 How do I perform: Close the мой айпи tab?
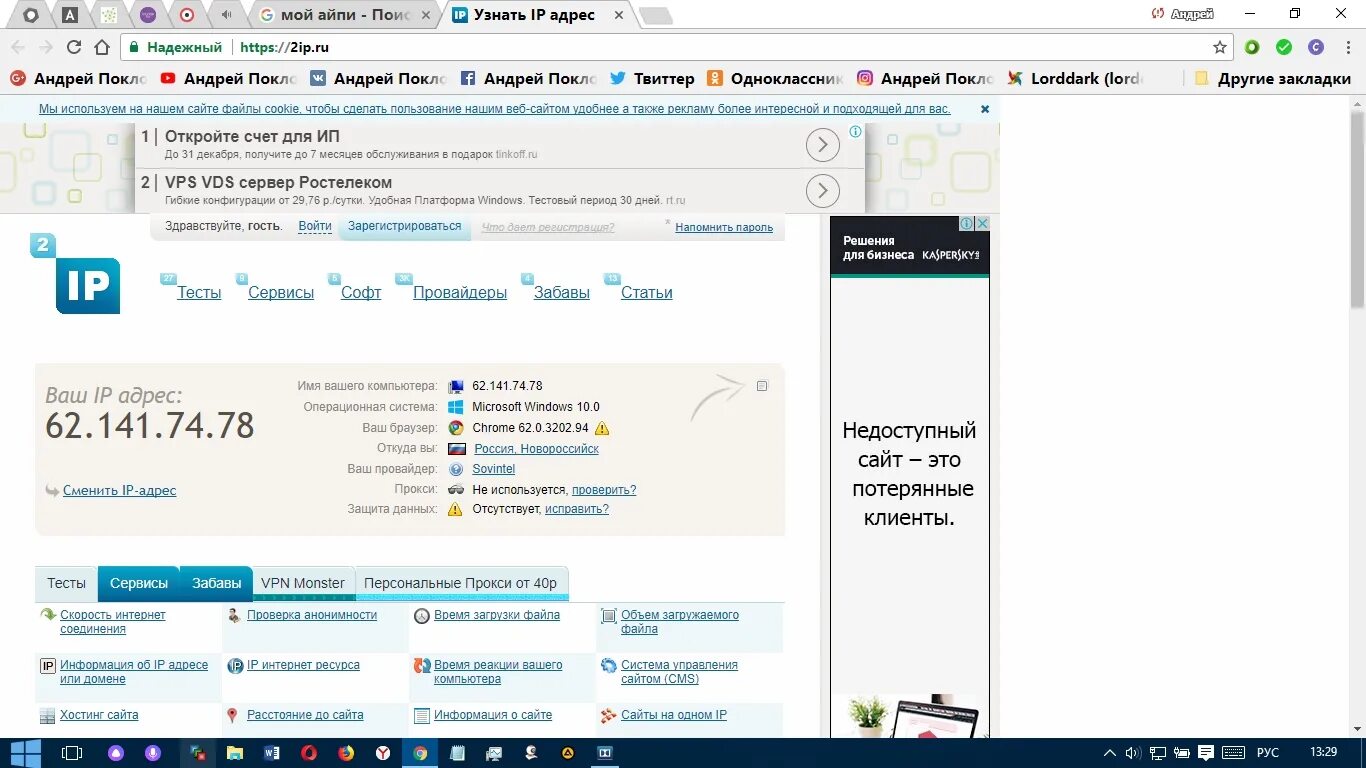pyautogui.click(x=426, y=15)
